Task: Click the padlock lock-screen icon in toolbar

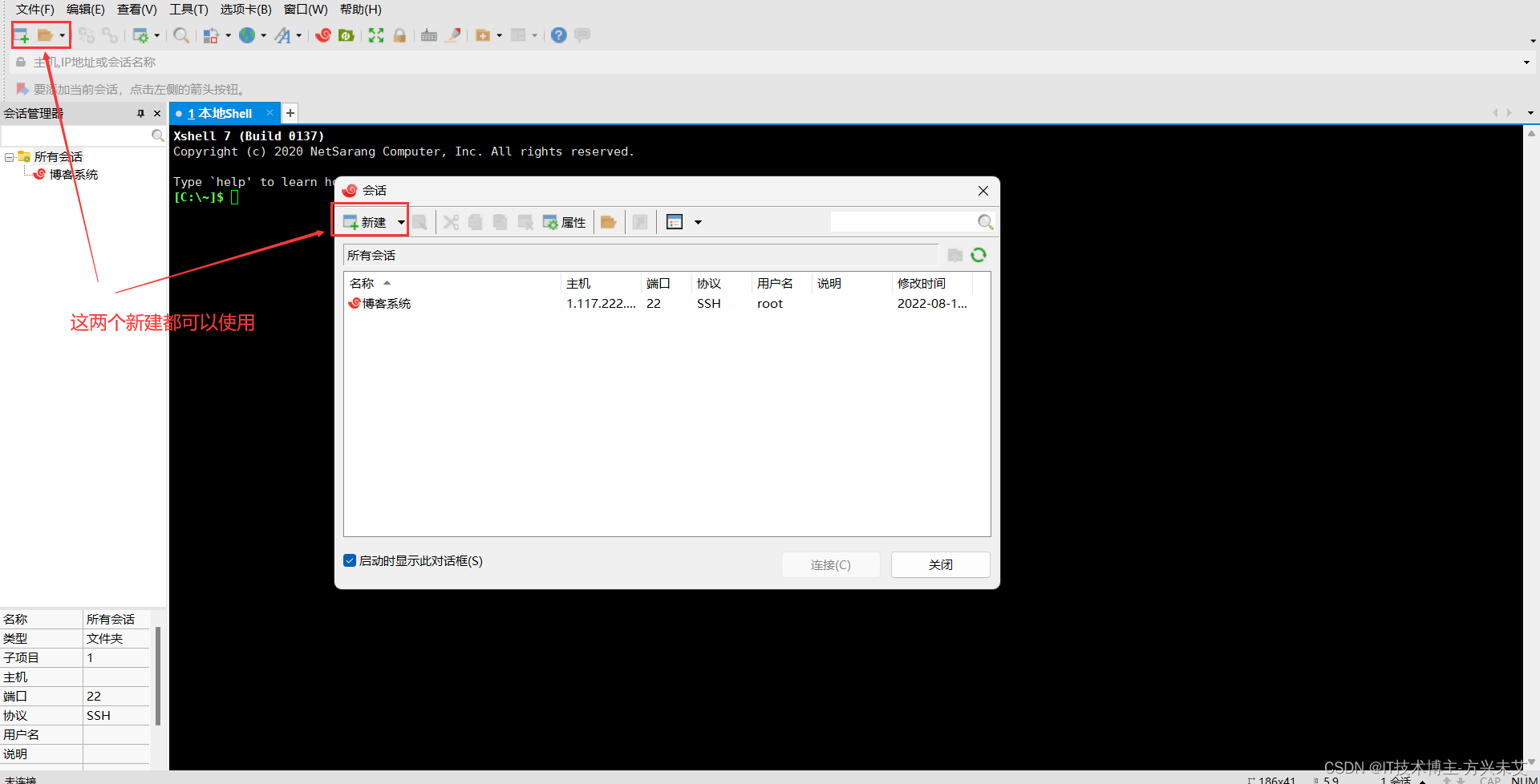Action: pyautogui.click(x=399, y=35)
